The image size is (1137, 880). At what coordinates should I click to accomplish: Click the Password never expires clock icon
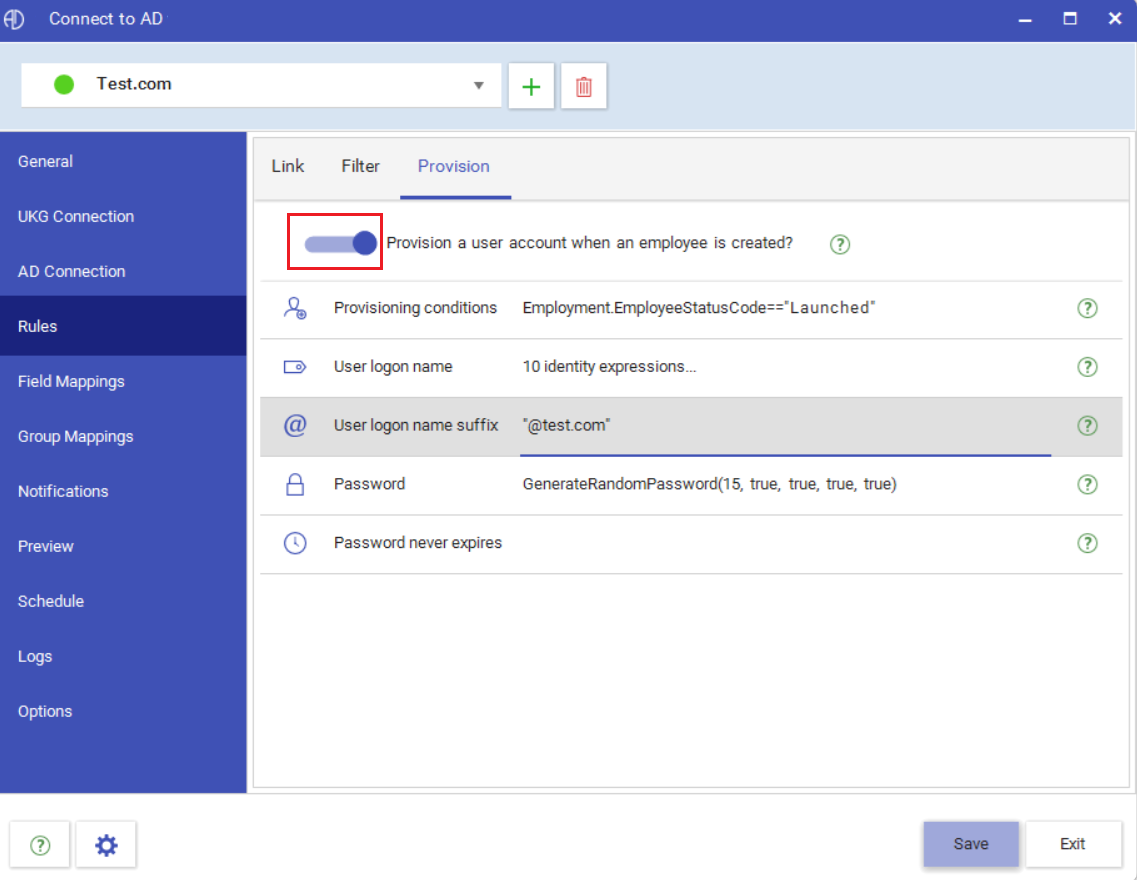(294, 543)
